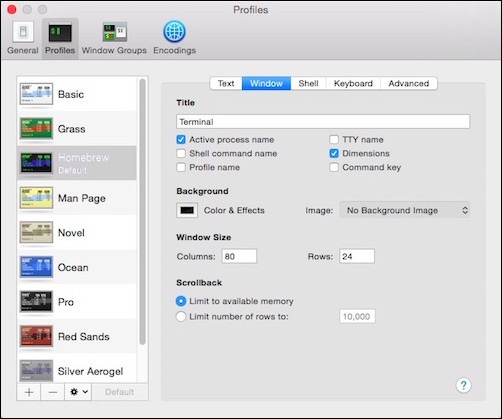Image resolution: width=502 pixels, height=419 pixels.
Task: Open the background Color & Effects swatch
Action: (187, 210)
